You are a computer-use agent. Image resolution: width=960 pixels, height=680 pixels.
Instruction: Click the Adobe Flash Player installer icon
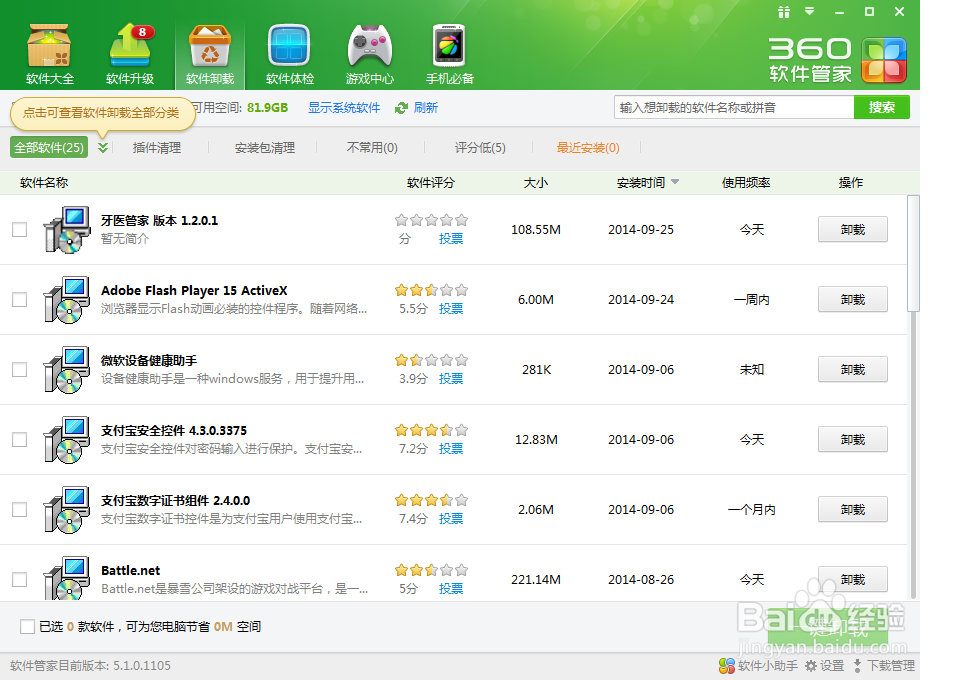[67, 299]
